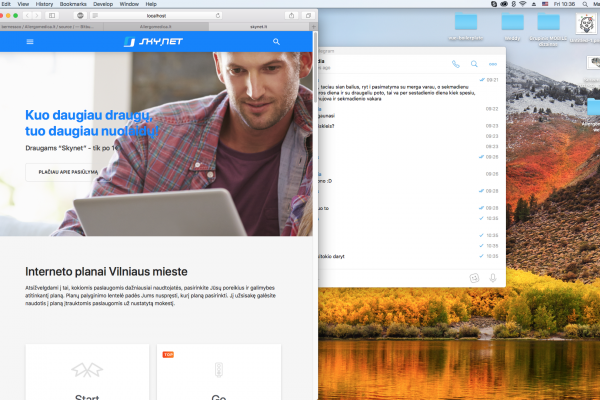The image size is (600, 400).
Task: Click the Skynet site search icon
Action: pos(276,42)
